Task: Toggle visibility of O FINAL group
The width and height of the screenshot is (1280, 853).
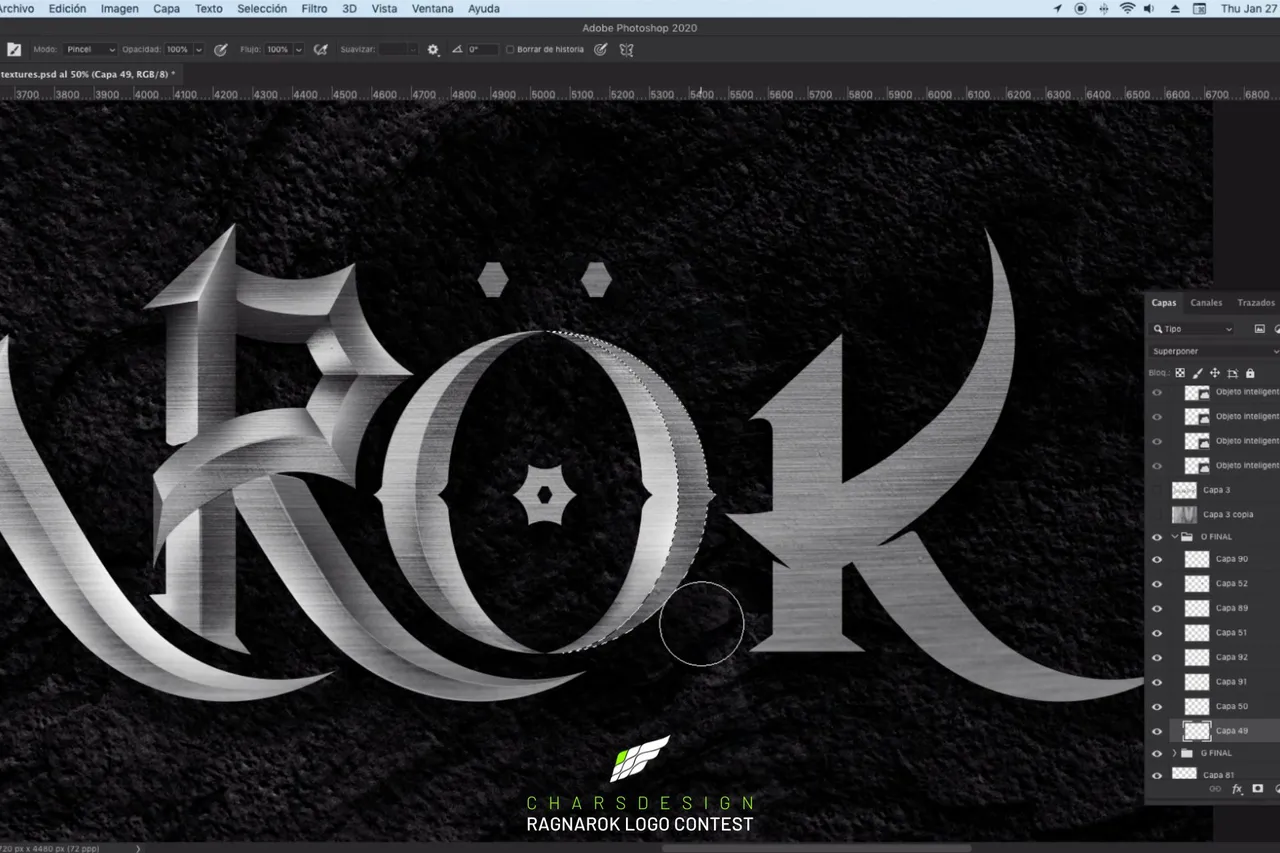Action: [1157, 537]
